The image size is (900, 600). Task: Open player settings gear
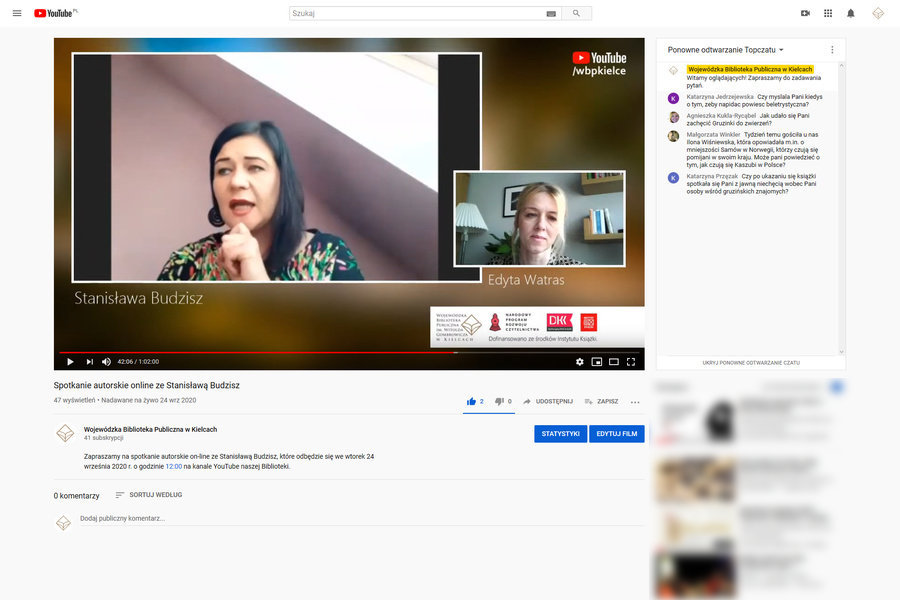point(579,361)
